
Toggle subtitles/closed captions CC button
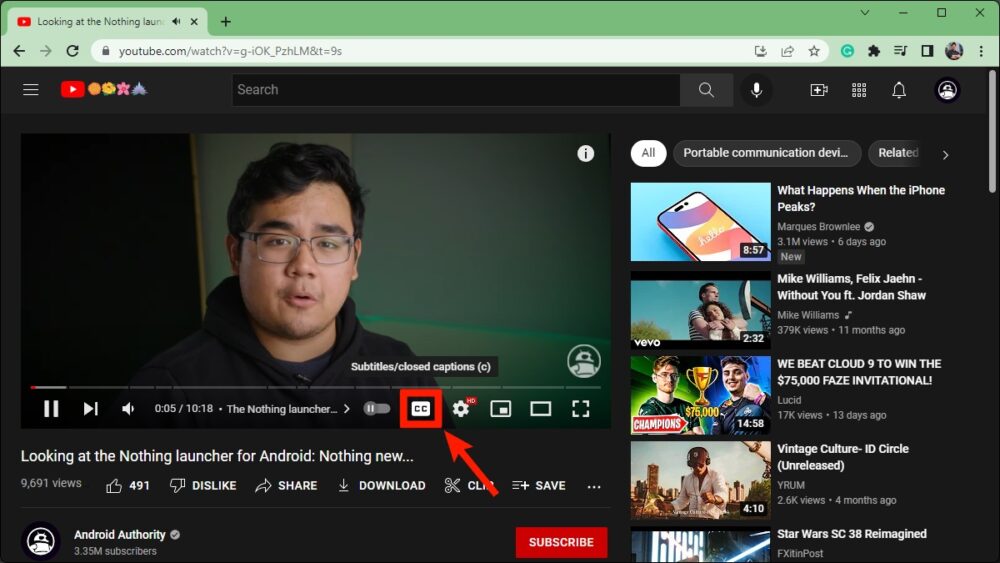point(421,409)
